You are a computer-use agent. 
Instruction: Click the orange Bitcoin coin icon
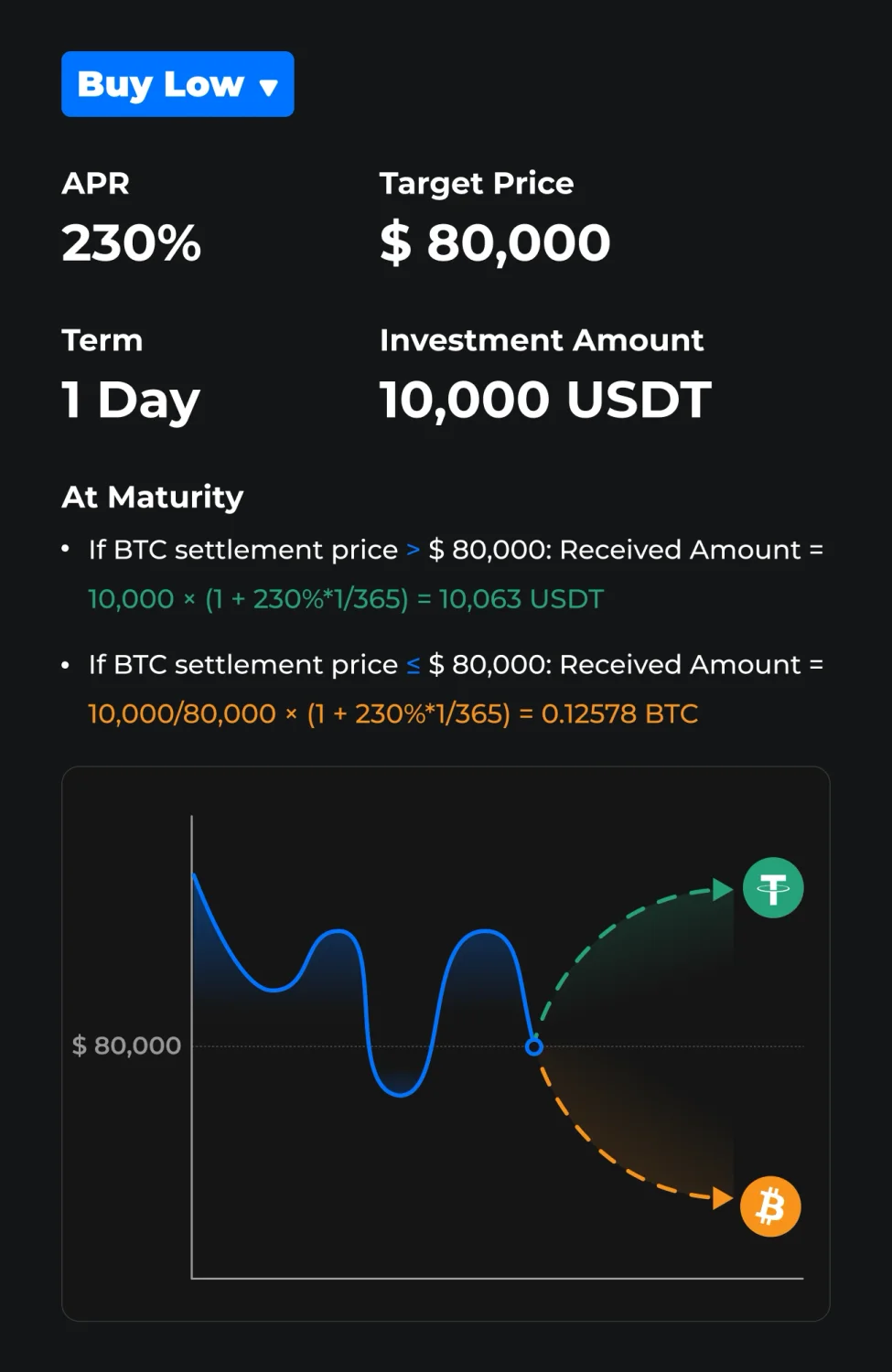770,1206
